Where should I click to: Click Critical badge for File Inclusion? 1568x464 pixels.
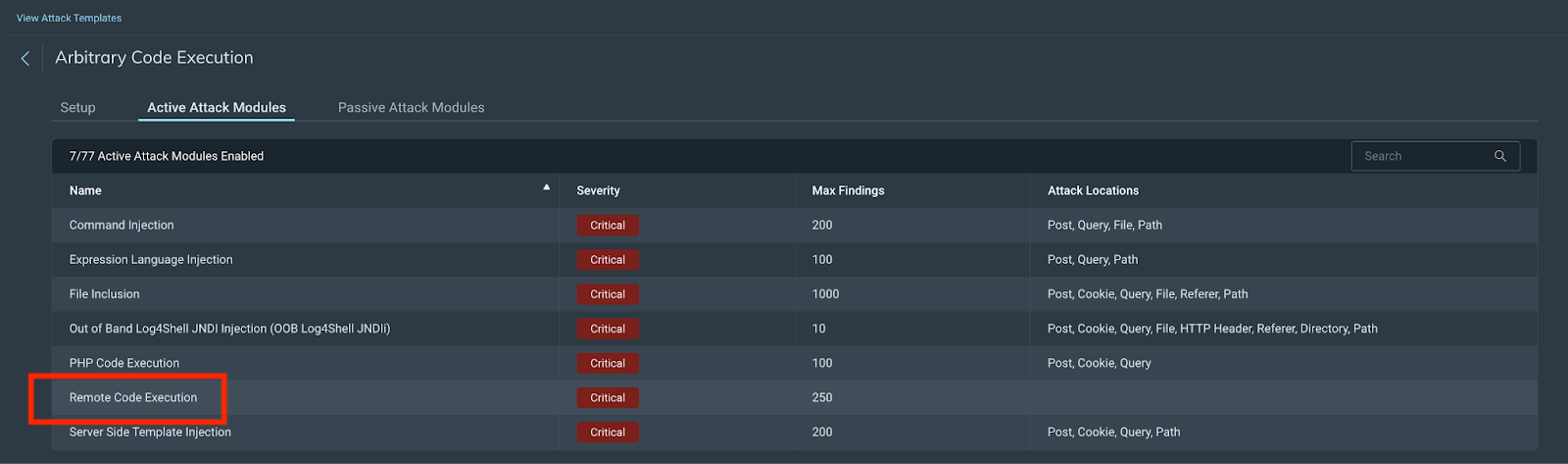point(608,294)
